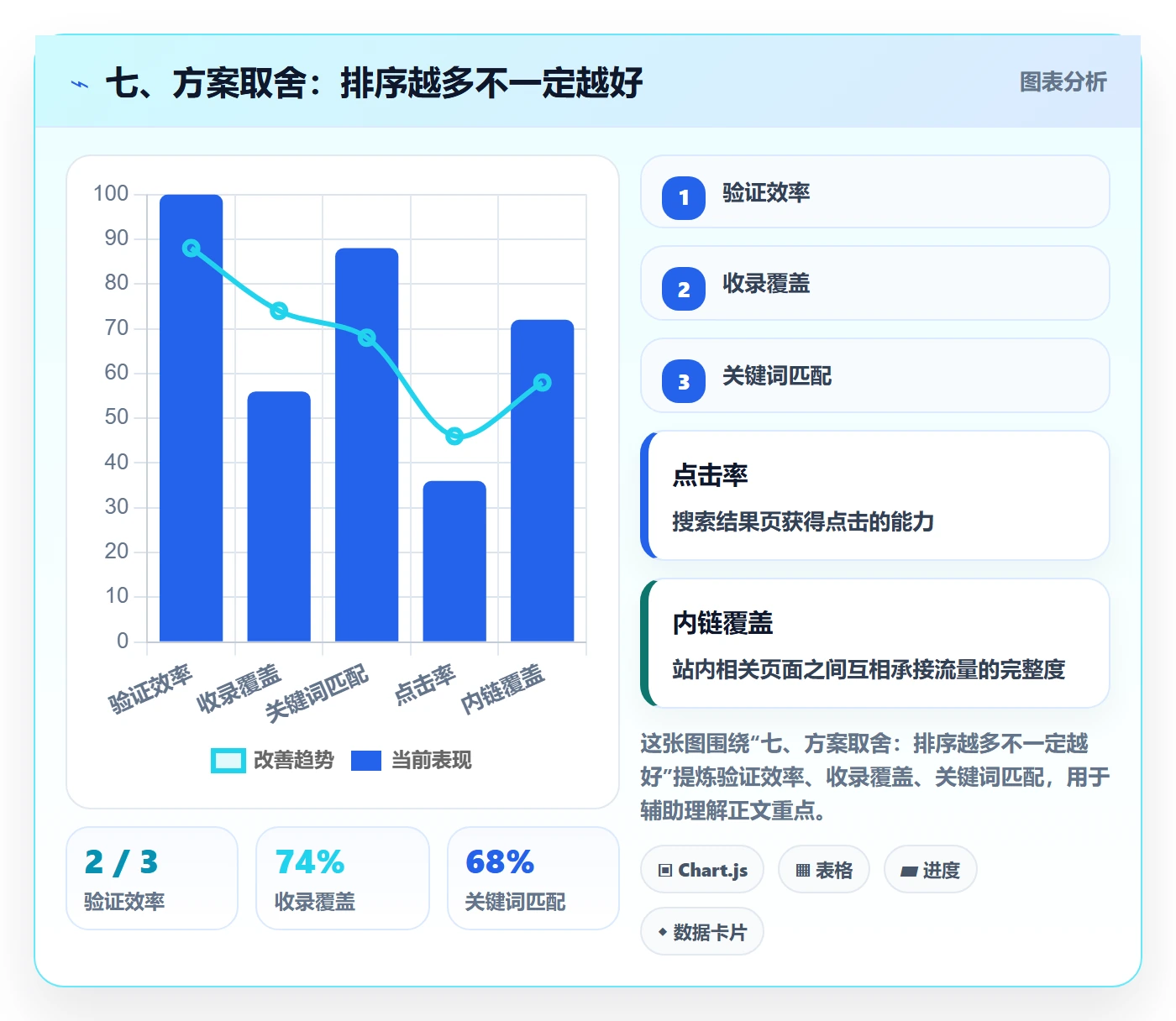Click the trend line point above 收录覆盖
Screen dimensions: 1176x1021
[x=279, y=311]
